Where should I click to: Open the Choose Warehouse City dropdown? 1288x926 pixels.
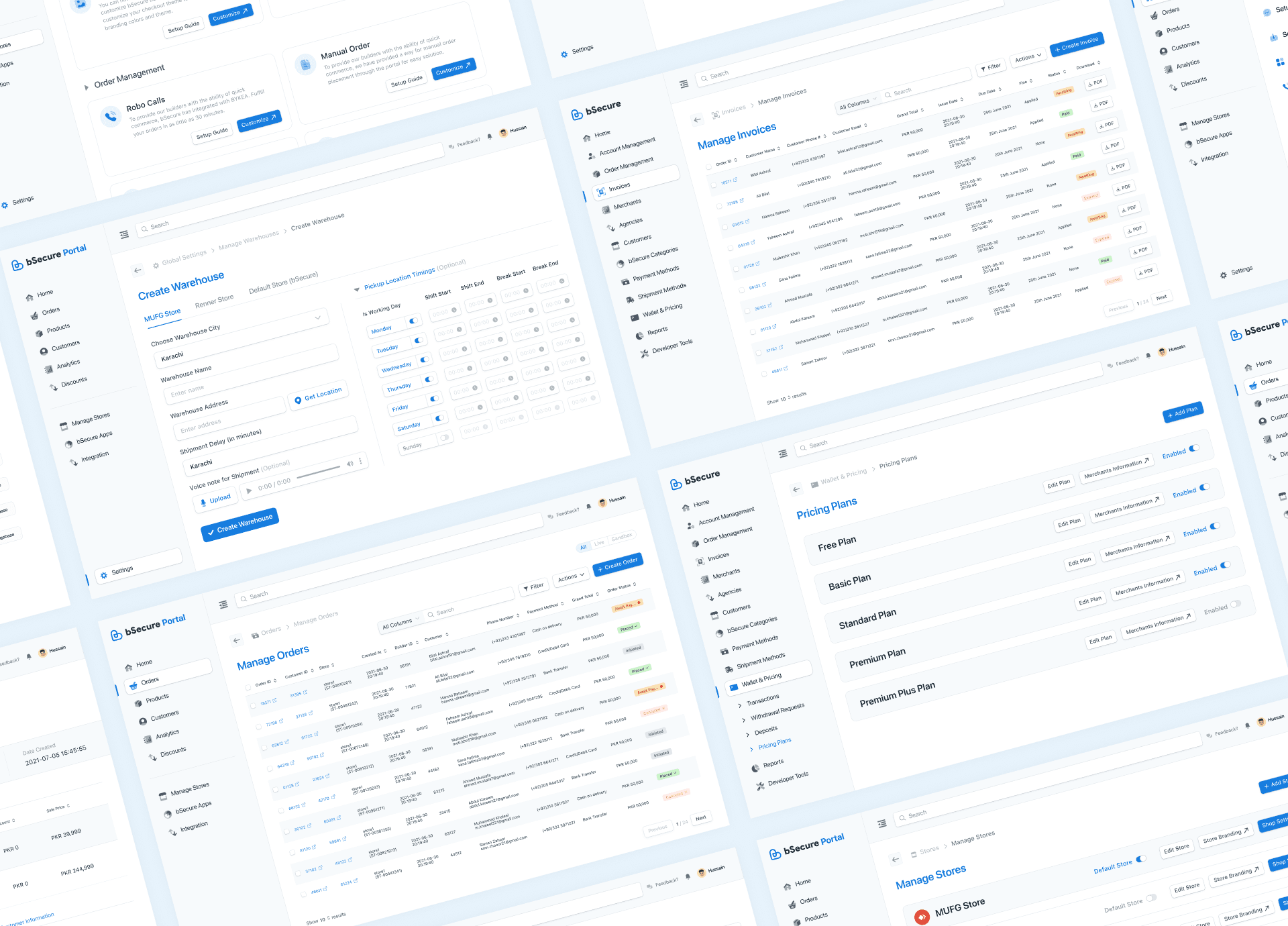point(318,317)
